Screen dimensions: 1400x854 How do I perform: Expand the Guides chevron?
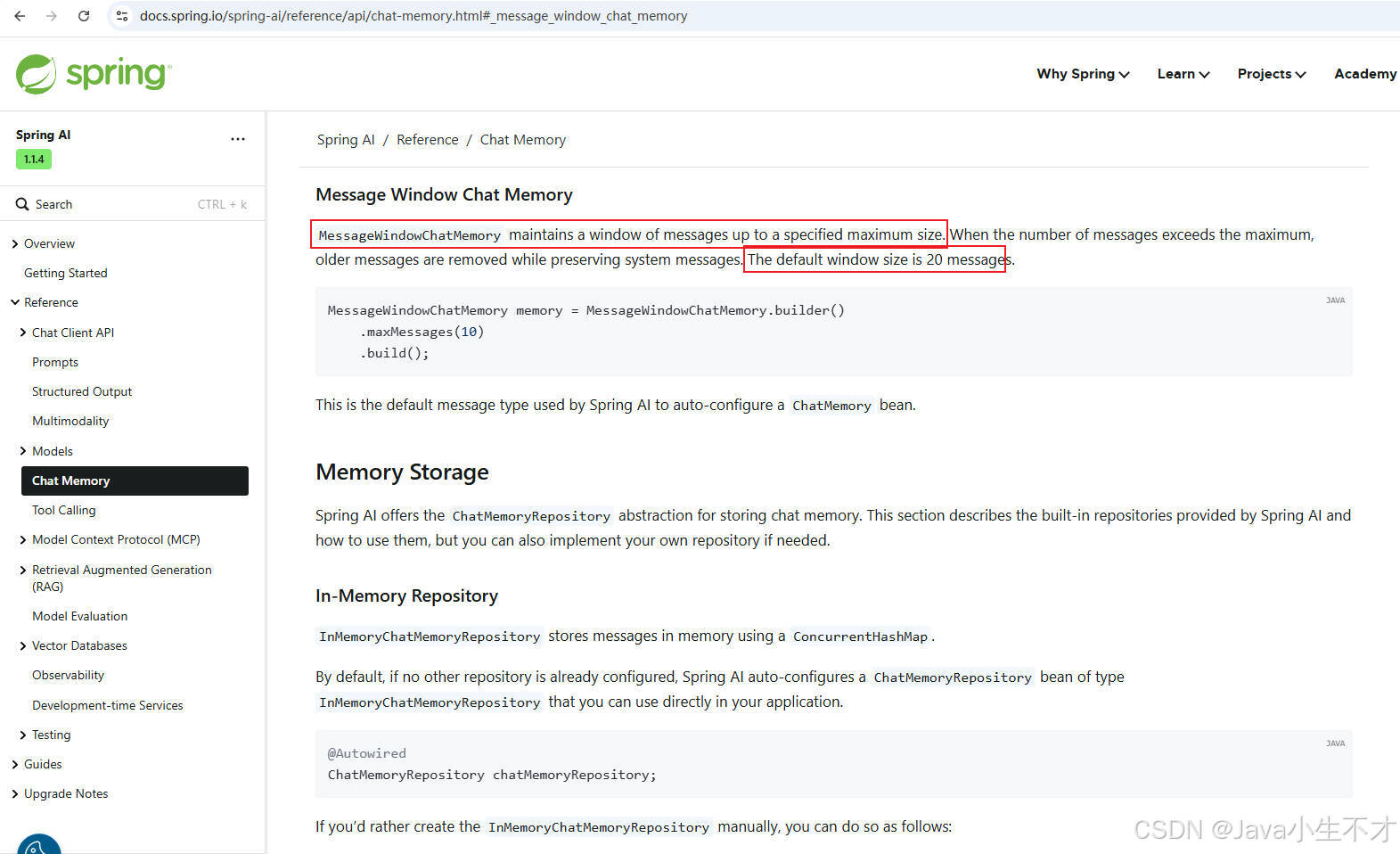tap(15, 764)
